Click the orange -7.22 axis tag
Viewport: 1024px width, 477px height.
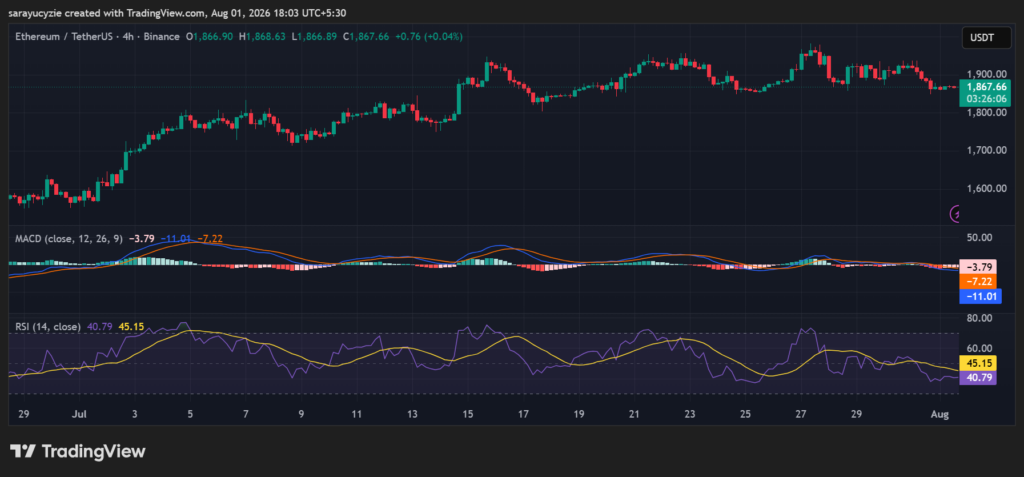pyautogui.click(x=977, y=282)
